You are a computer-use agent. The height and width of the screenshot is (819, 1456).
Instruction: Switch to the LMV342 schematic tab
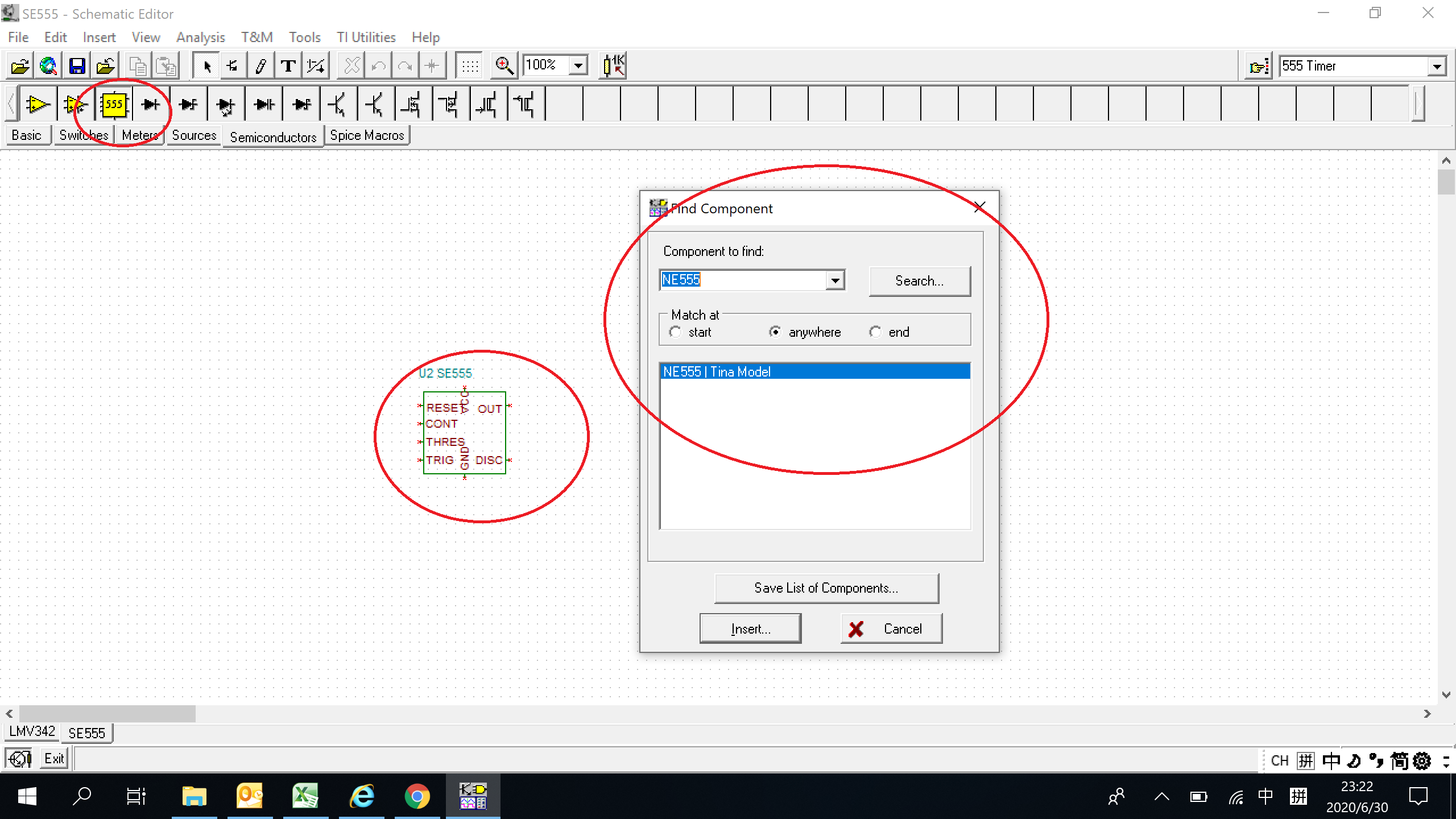(x=32, y=731)
